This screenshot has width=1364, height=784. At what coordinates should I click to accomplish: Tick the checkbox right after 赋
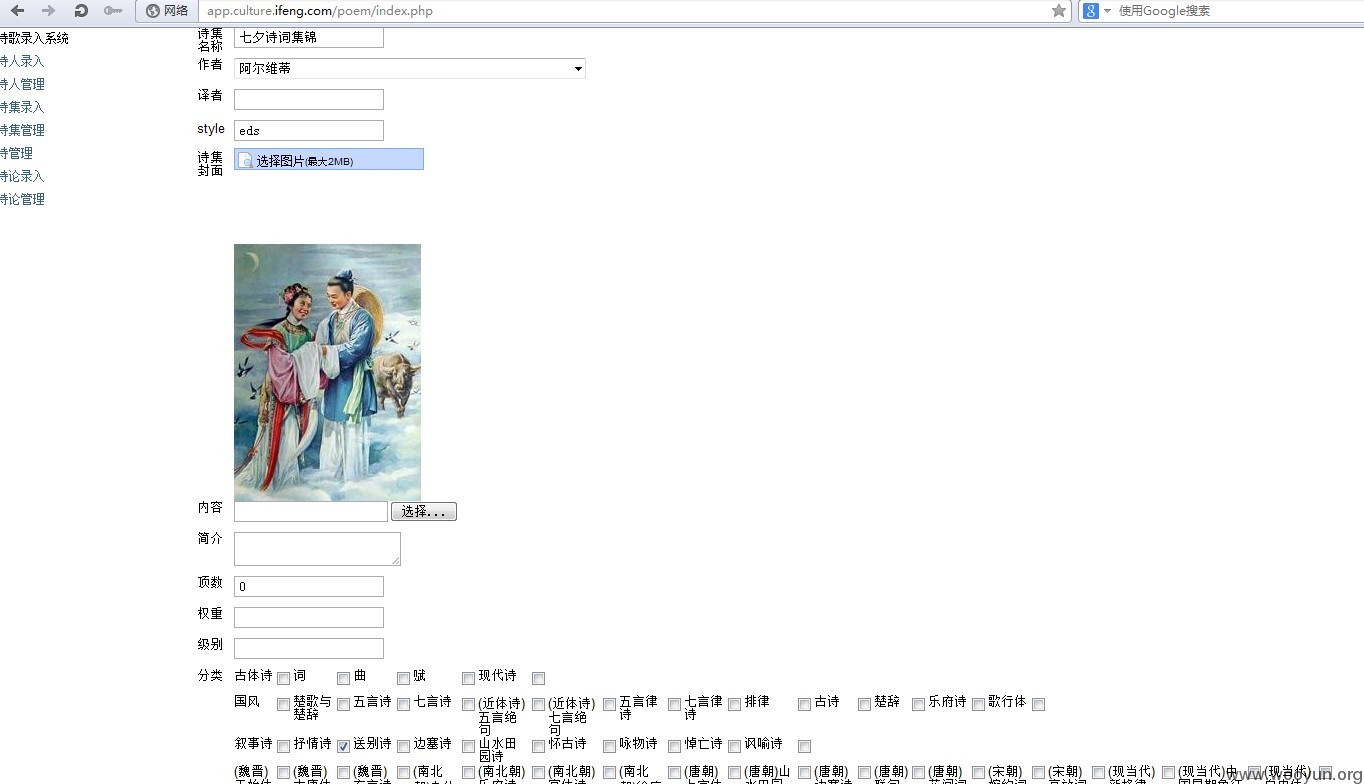[468, 678]
